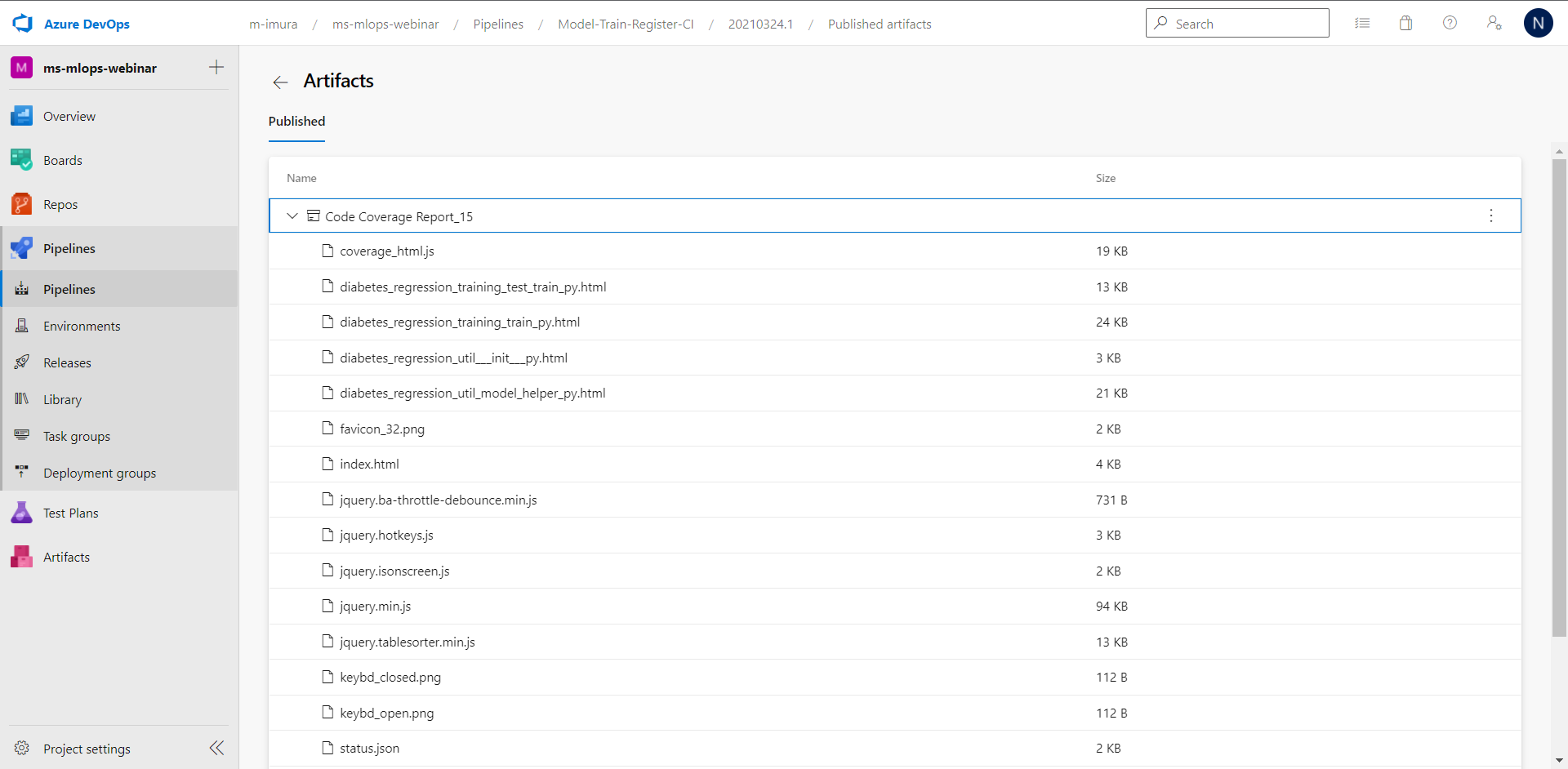Click the Project settings gear icon
1568x769 pixels.
pos(22,749)
